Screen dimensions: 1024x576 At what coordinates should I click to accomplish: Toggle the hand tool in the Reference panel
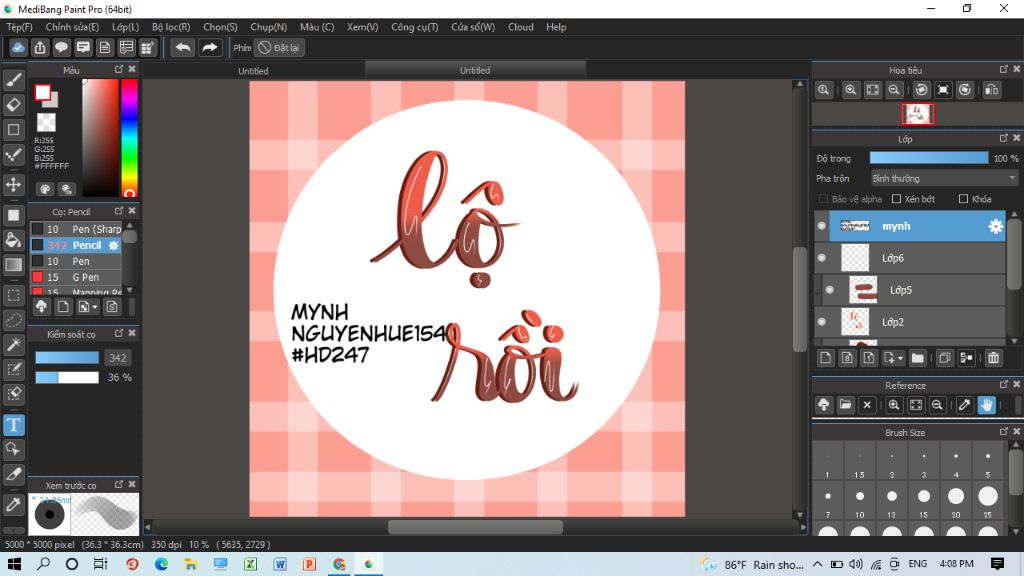pyautogui.click(x=986, y=405)
